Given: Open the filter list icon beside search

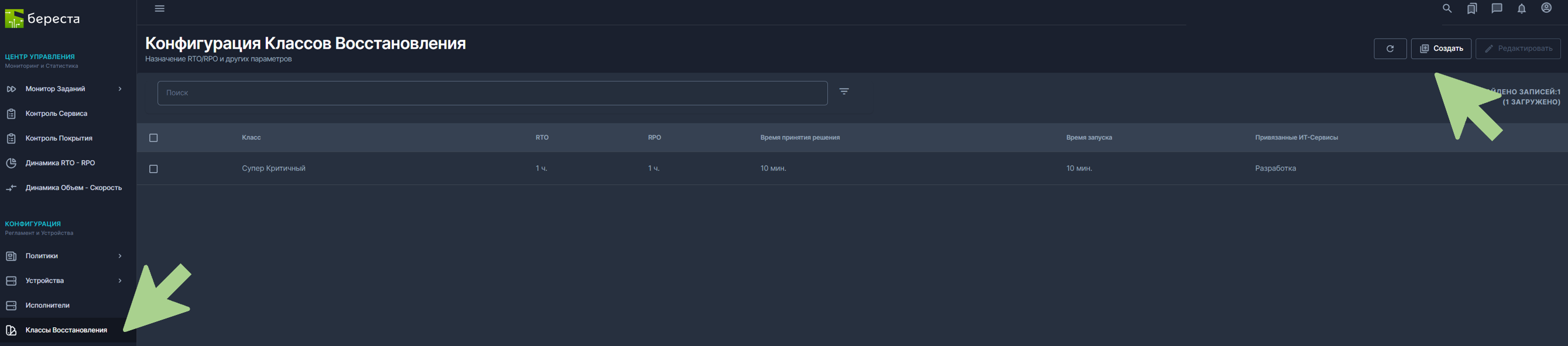Looking at the screenshot, I should coord(844,91).
